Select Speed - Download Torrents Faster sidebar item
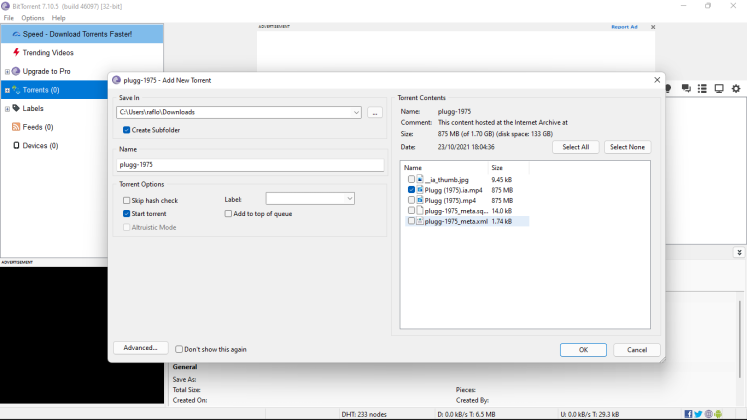This screenshot has width=747, height=420. pyautogui.click(x=82, y=34)
